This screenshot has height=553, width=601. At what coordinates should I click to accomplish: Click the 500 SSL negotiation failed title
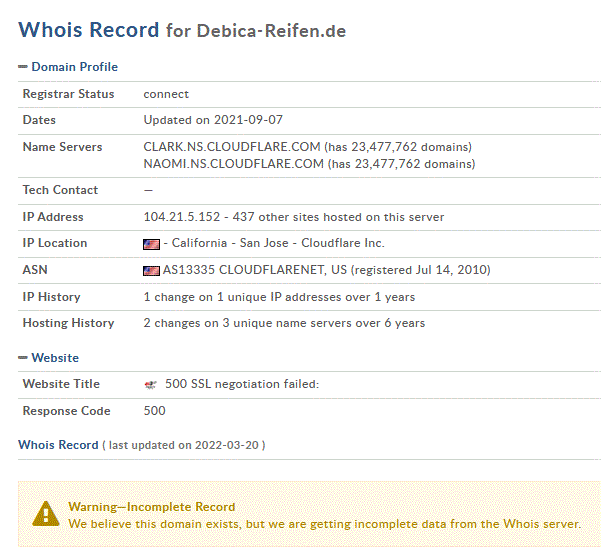tap(242, 384)
